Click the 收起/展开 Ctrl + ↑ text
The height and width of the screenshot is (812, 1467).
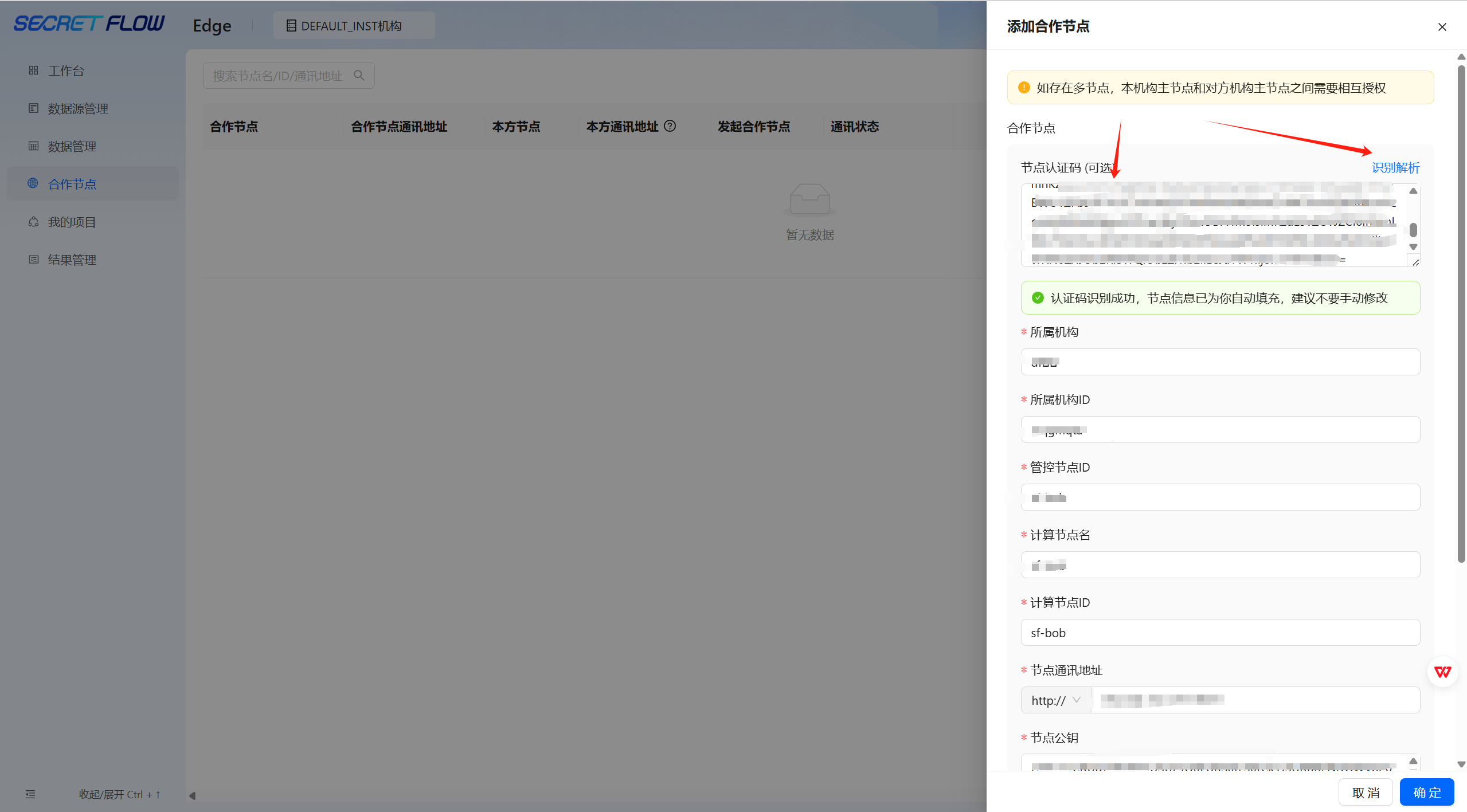click(x=120, y=794)
